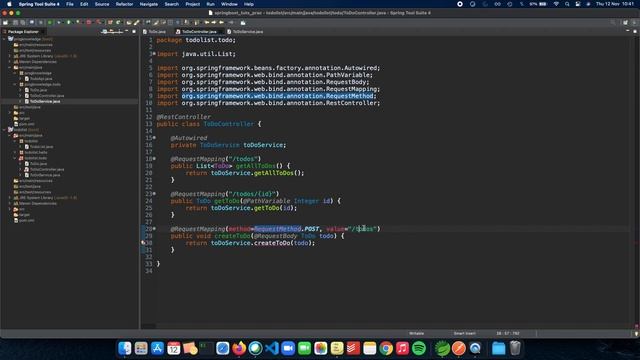Open the Navigate menu

point(149,4)
